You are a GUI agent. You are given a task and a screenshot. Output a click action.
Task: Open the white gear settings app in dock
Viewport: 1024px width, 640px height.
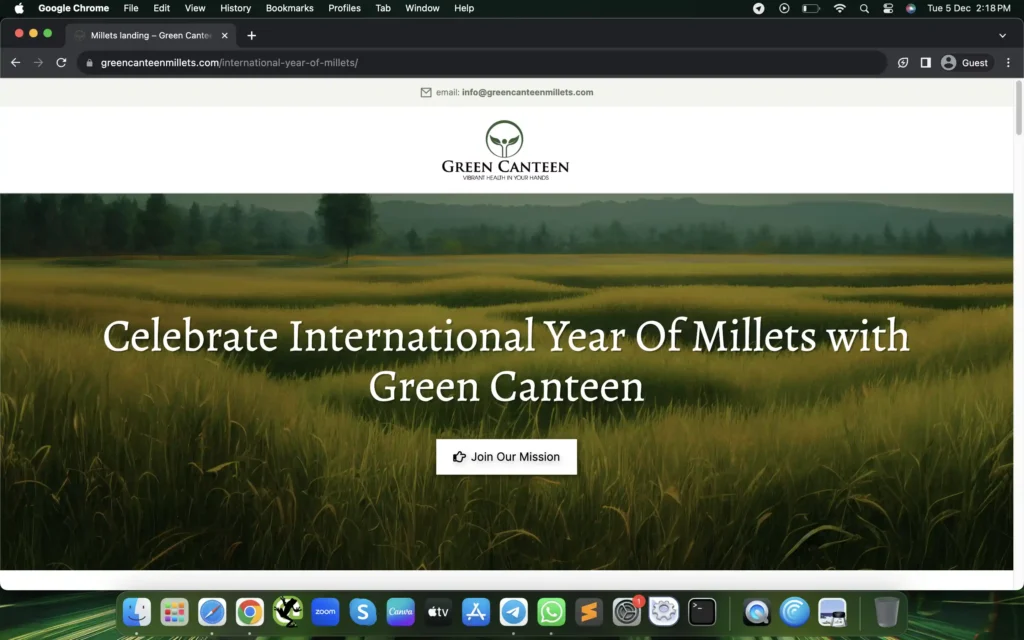click(664, 612)
